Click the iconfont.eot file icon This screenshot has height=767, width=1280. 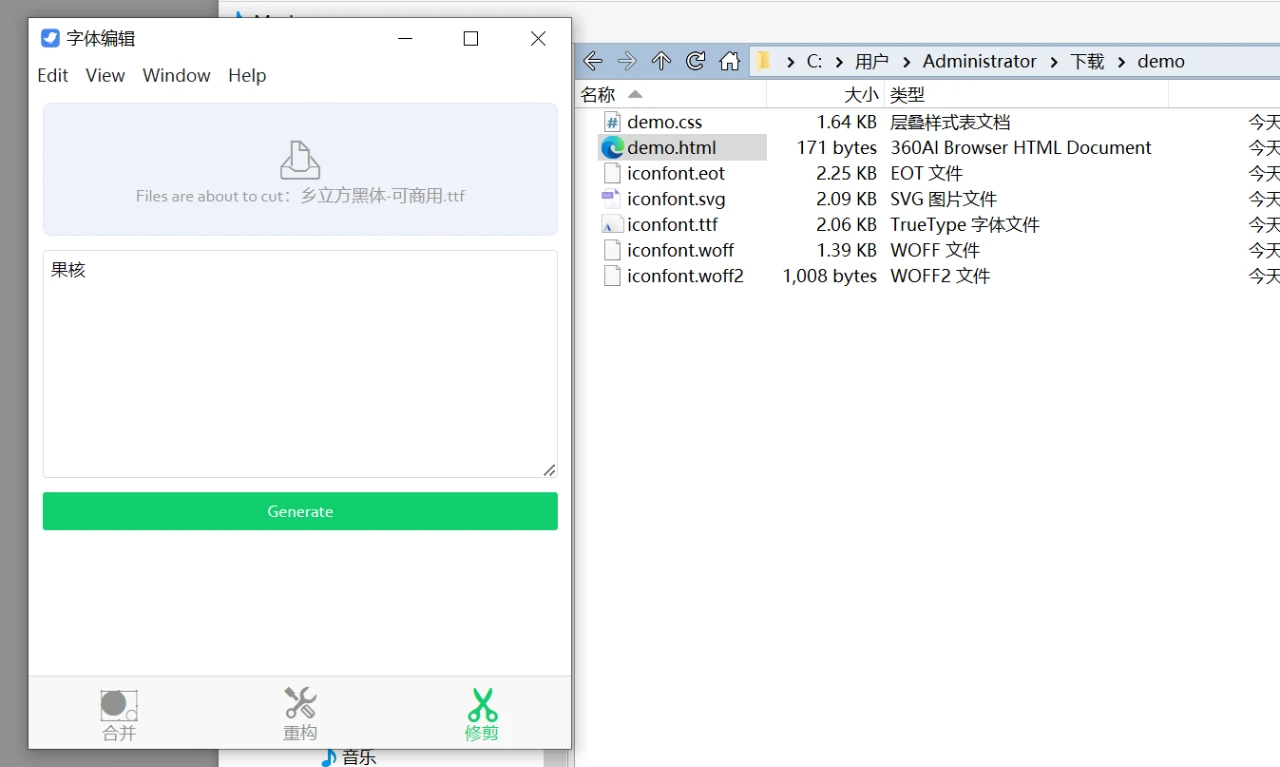[x=612, y=173]
